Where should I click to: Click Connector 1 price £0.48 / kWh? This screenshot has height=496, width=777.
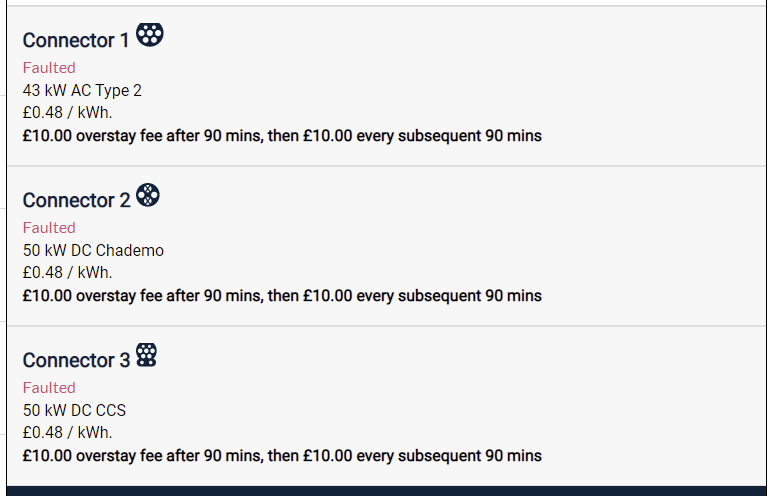coord(67,112)
